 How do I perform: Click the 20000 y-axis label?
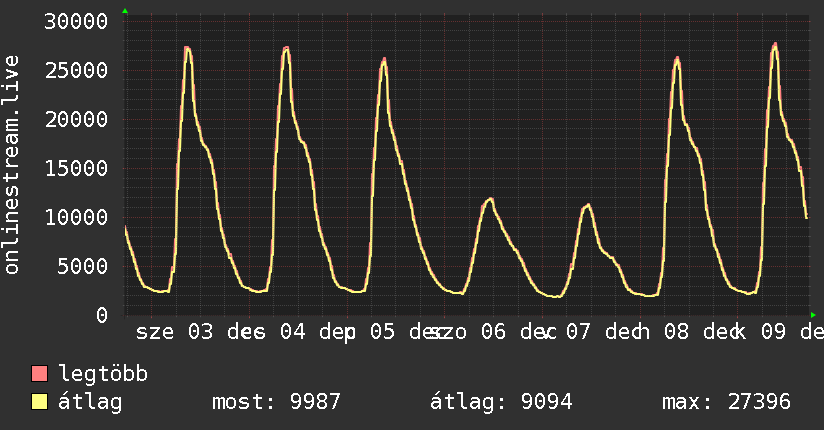(x=76, y=119)
